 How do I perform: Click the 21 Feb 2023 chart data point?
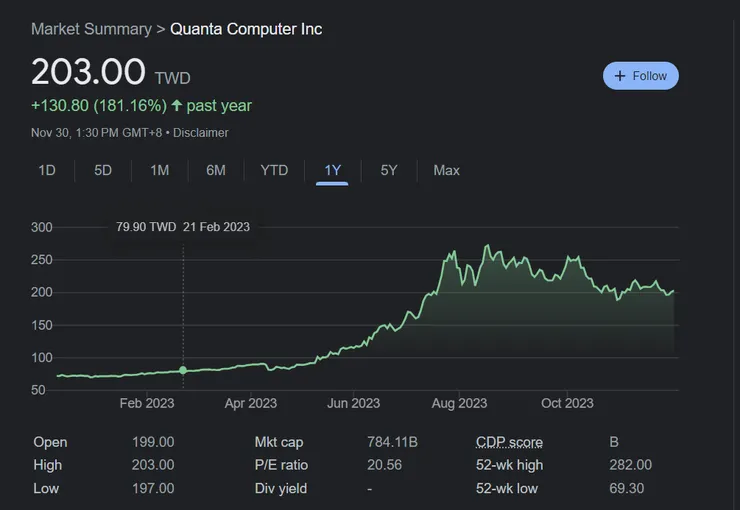(183, 370)
